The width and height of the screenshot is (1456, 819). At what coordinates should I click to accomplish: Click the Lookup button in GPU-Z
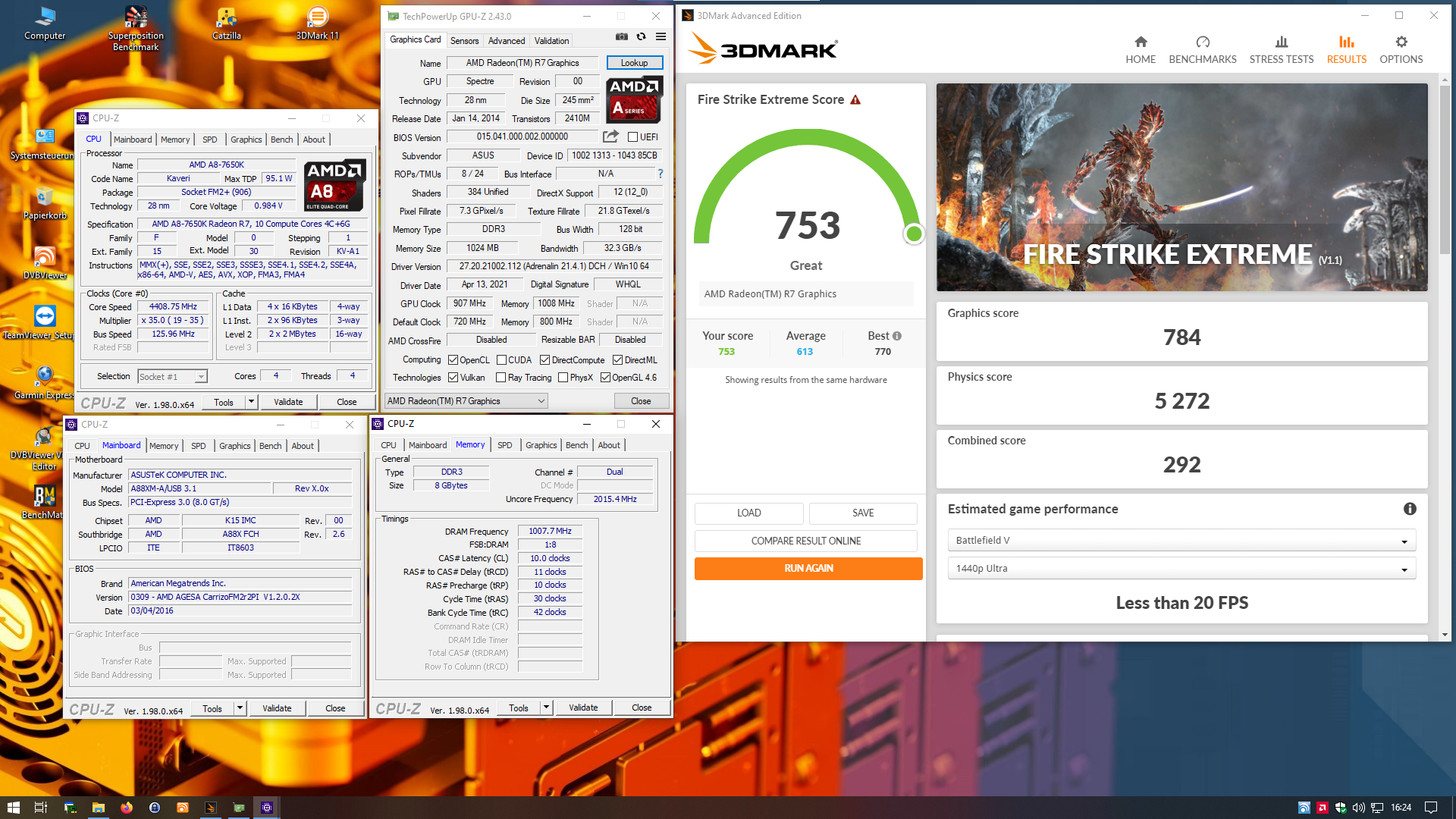point(634,63)
